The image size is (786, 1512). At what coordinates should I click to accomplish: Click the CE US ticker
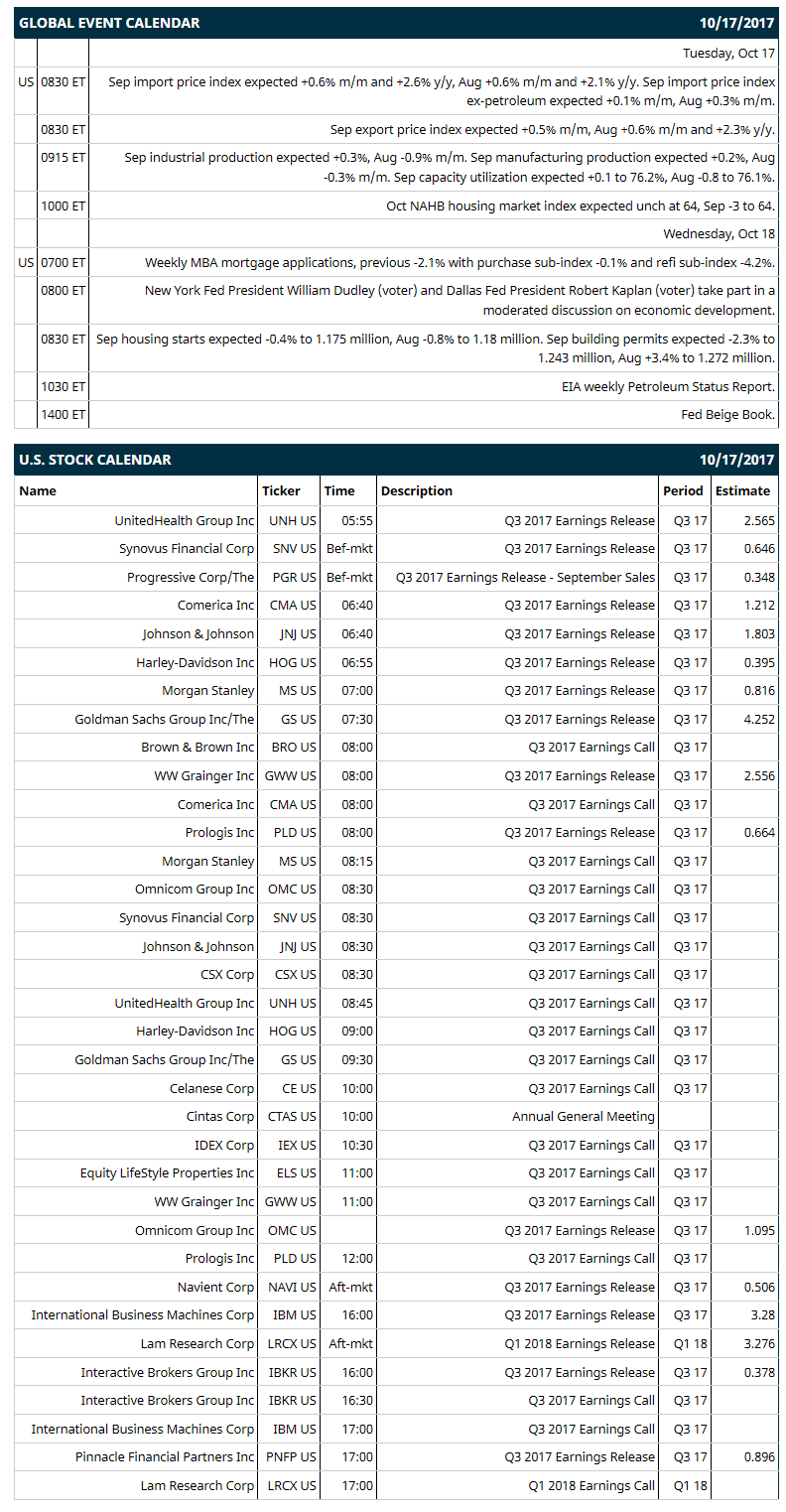[x=300, y=1088]
